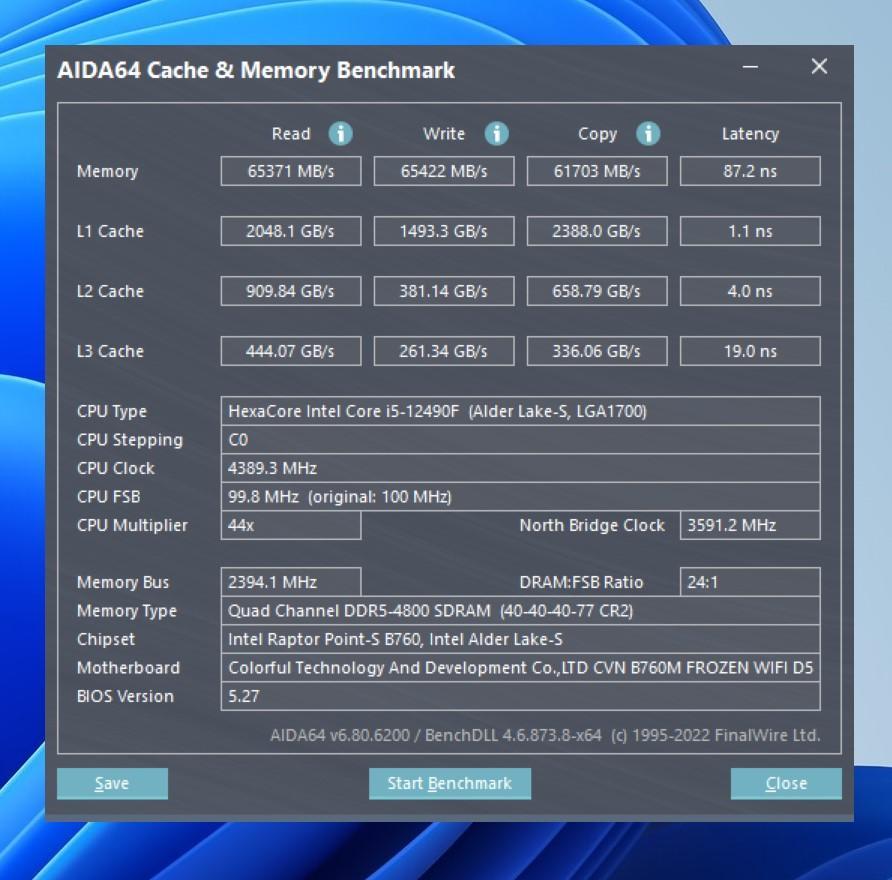Screen dimensions: 892x880
Task: Click DRAM:FSB Ratio value 24:1
Action: coord(750,582)
